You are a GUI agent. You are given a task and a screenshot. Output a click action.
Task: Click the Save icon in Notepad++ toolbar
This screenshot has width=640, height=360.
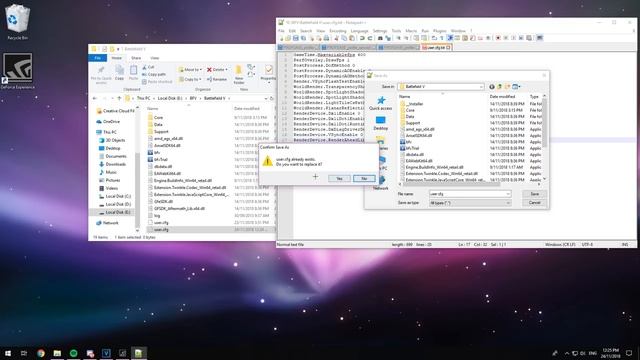296,38
